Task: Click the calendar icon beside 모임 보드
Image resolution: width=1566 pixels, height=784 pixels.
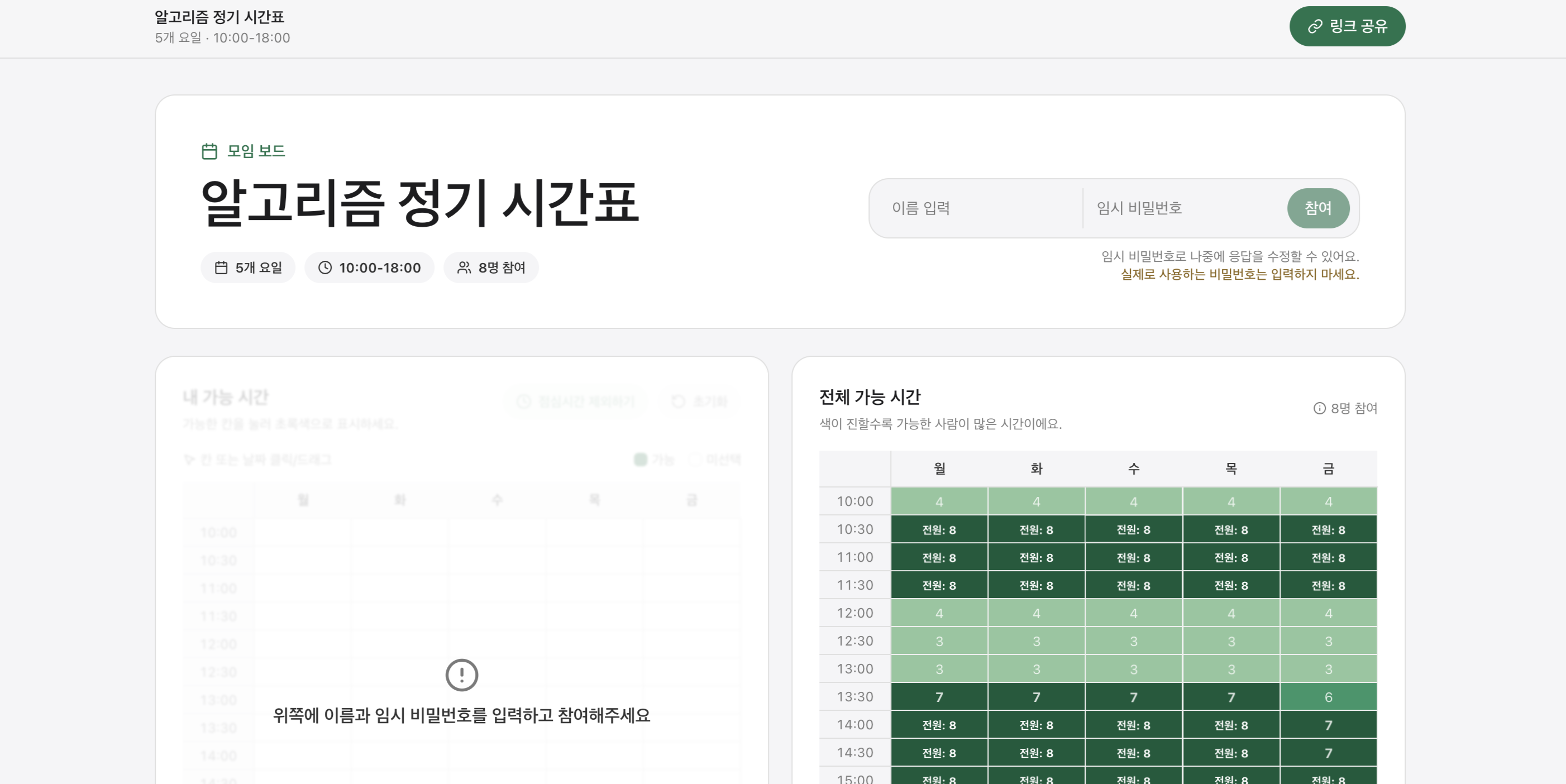Action: 209,151
